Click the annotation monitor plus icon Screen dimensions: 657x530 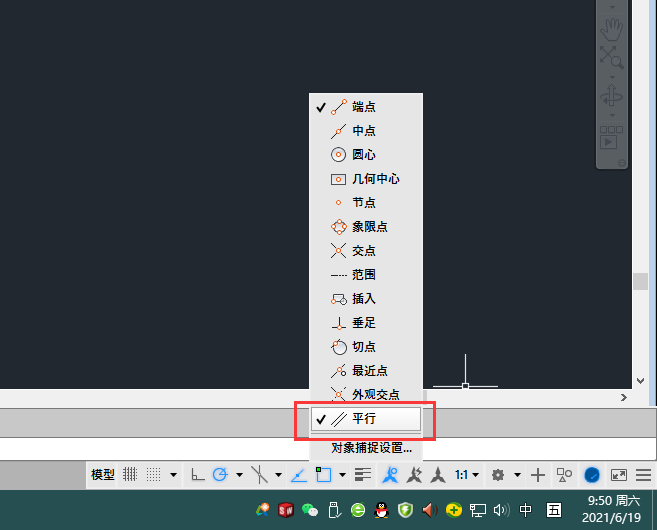point(538,475)
